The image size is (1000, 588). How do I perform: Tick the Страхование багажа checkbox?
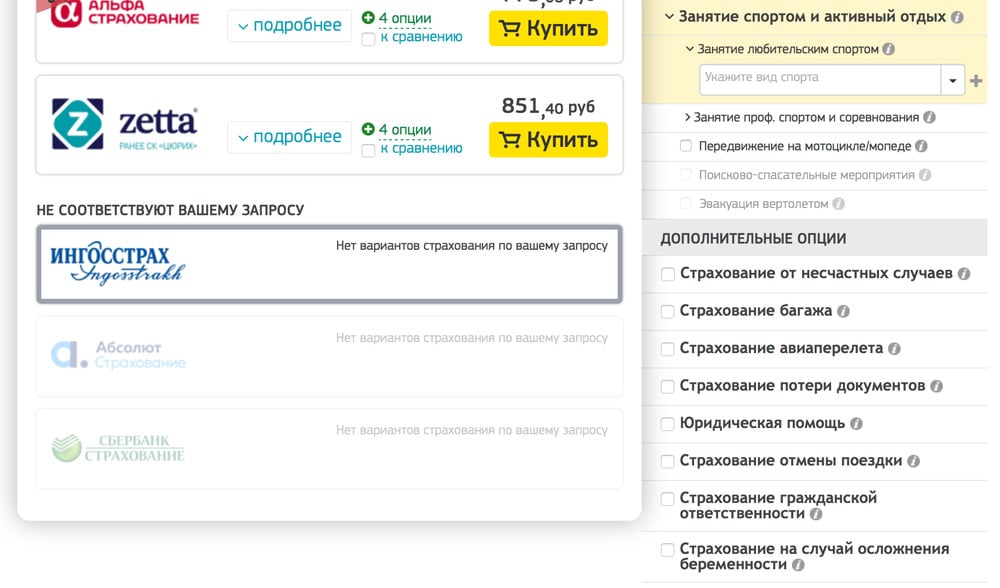click(667, 312)
